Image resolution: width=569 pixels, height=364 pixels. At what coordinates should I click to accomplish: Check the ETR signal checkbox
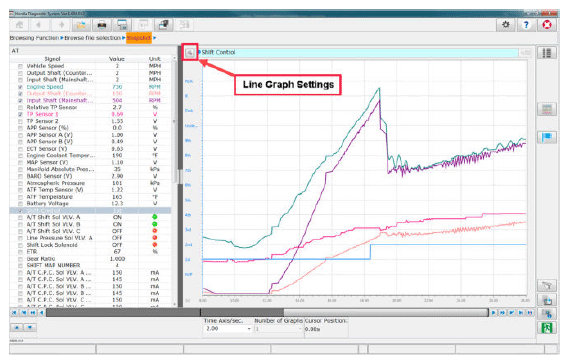point(20,252)
